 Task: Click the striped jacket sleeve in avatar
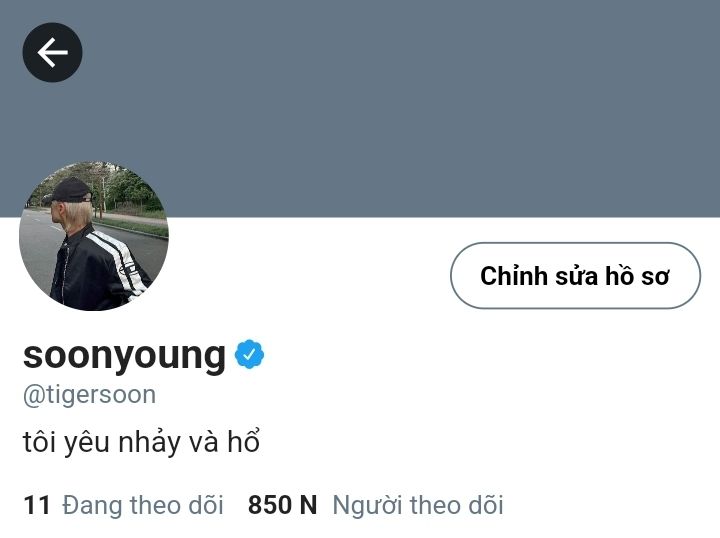(x=117, y=262)
